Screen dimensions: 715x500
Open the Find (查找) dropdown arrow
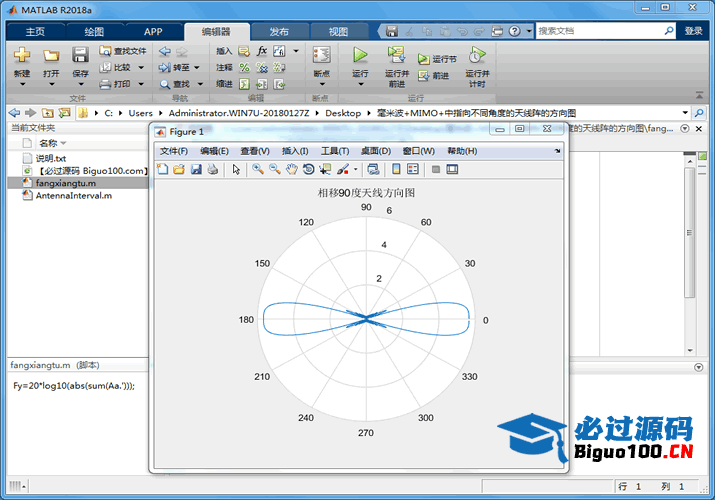pos(200,84)
